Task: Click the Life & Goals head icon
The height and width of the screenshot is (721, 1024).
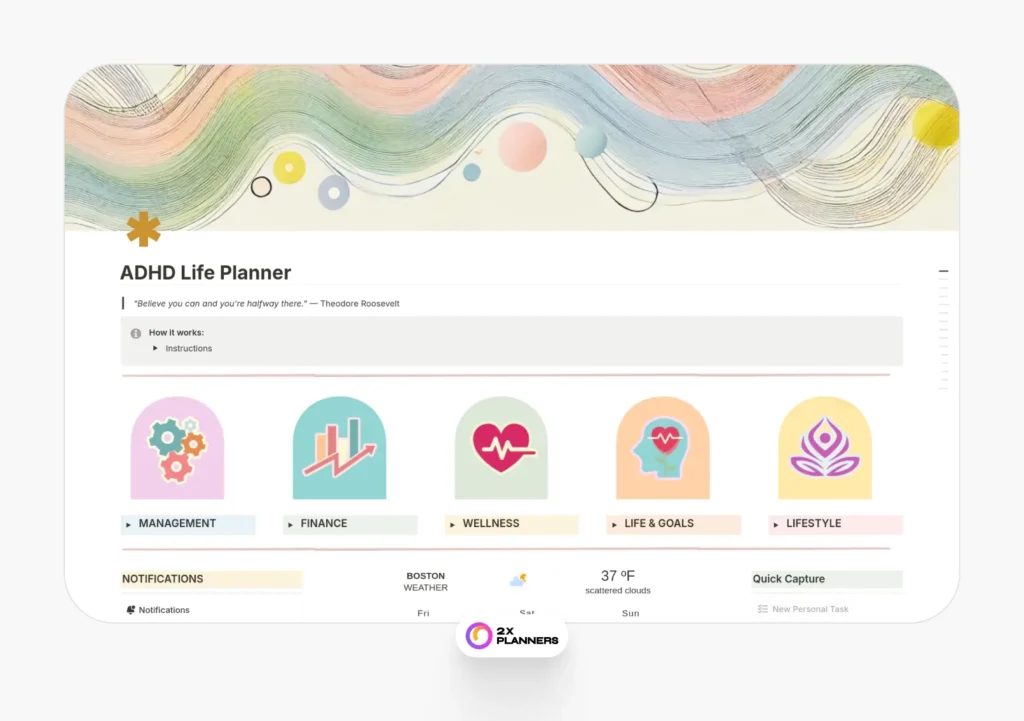Action: tap(663, 448)
